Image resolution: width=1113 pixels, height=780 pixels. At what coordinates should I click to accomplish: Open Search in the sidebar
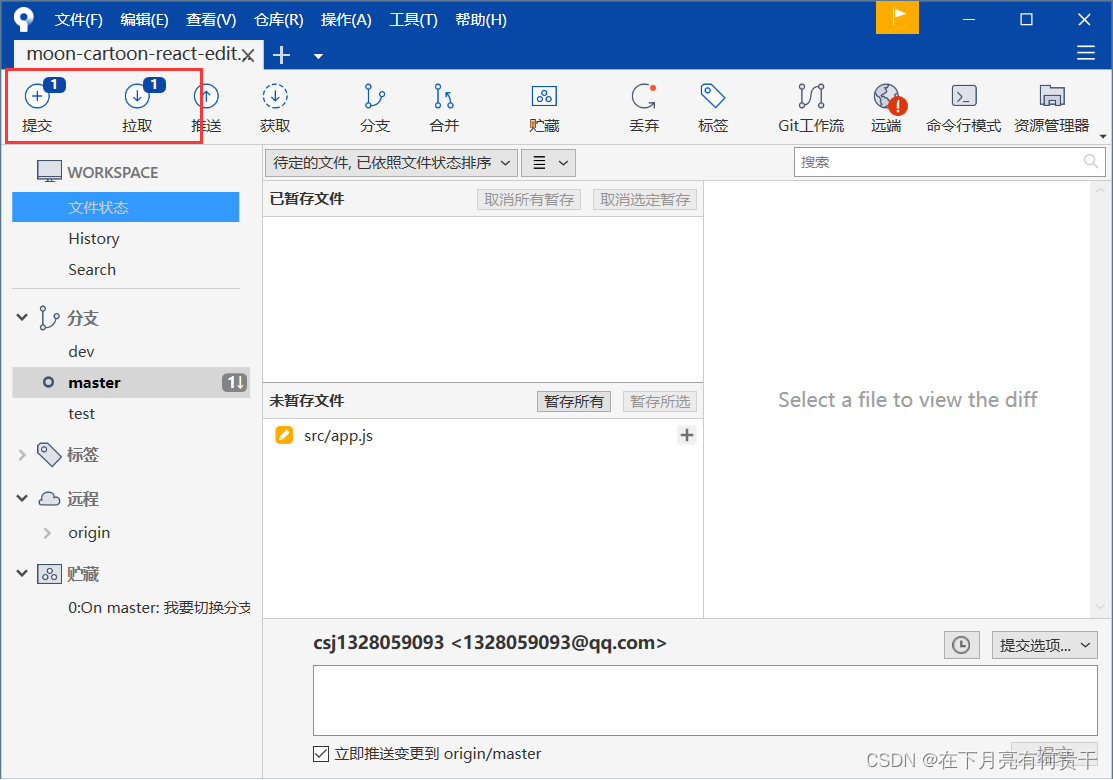point(92,270)
